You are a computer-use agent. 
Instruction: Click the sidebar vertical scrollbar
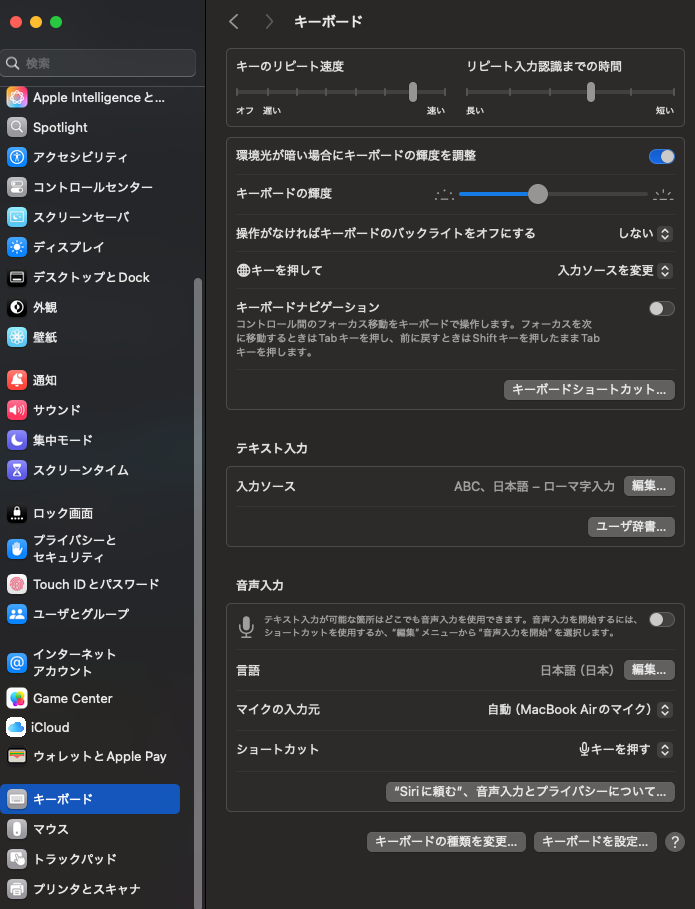coord(198,591)
